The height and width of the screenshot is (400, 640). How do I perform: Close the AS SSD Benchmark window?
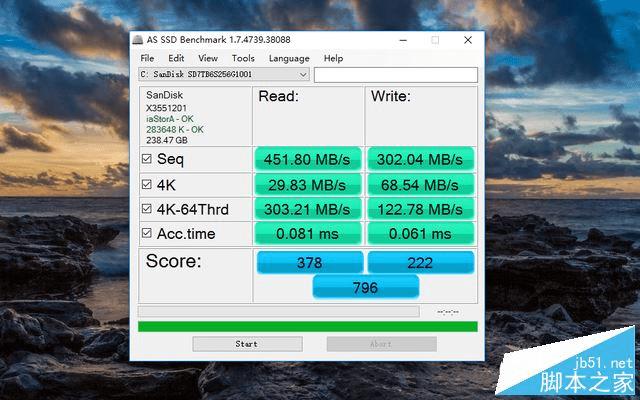tap(468, 40)
